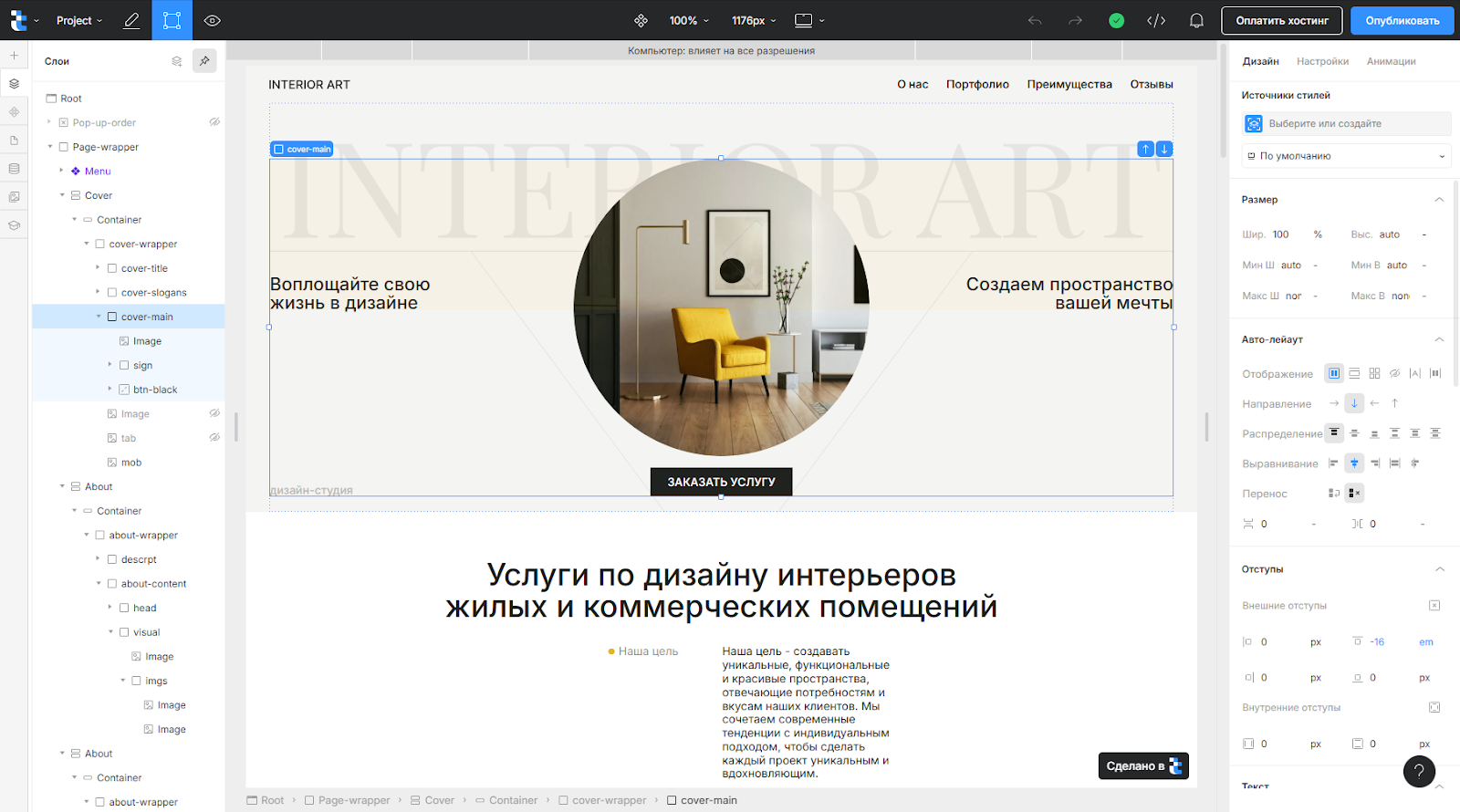Click Опубликовать button
This screenshot has height=812, width=1460.
1403,20
